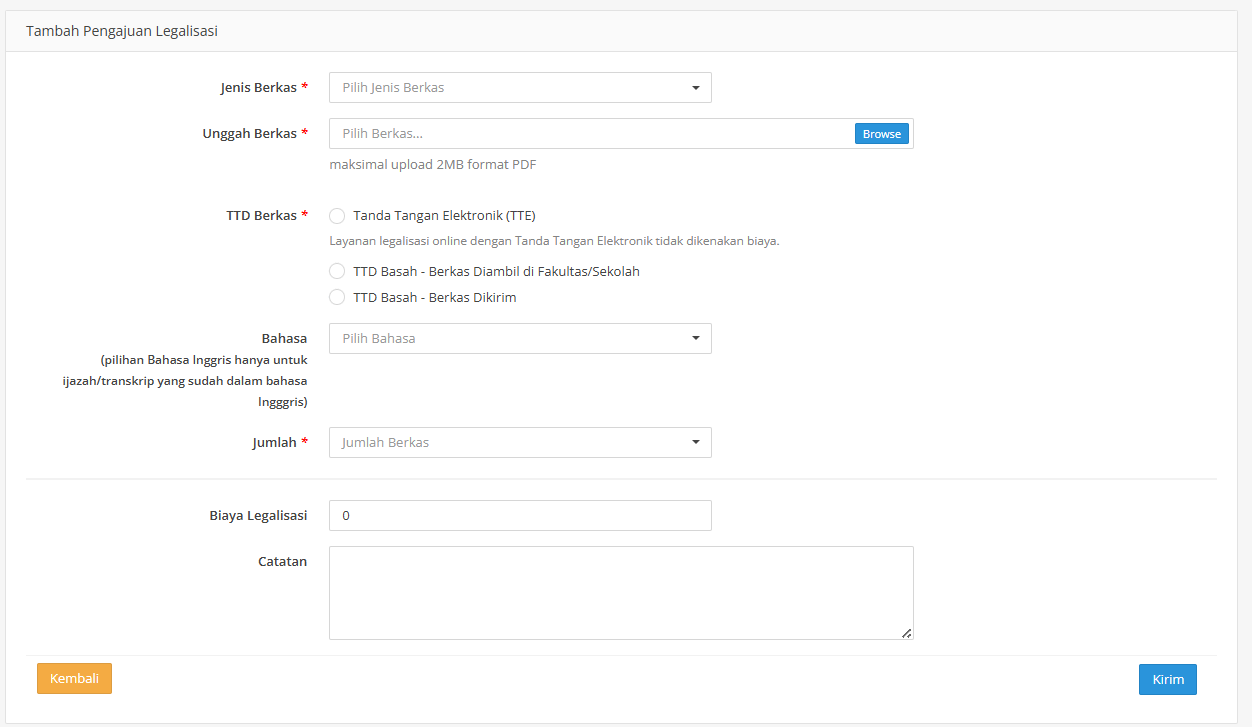1252x727 pixels.
Task: Select Tanda Tangan Elektronik (TTE) radio option
Action: point(337,216)
